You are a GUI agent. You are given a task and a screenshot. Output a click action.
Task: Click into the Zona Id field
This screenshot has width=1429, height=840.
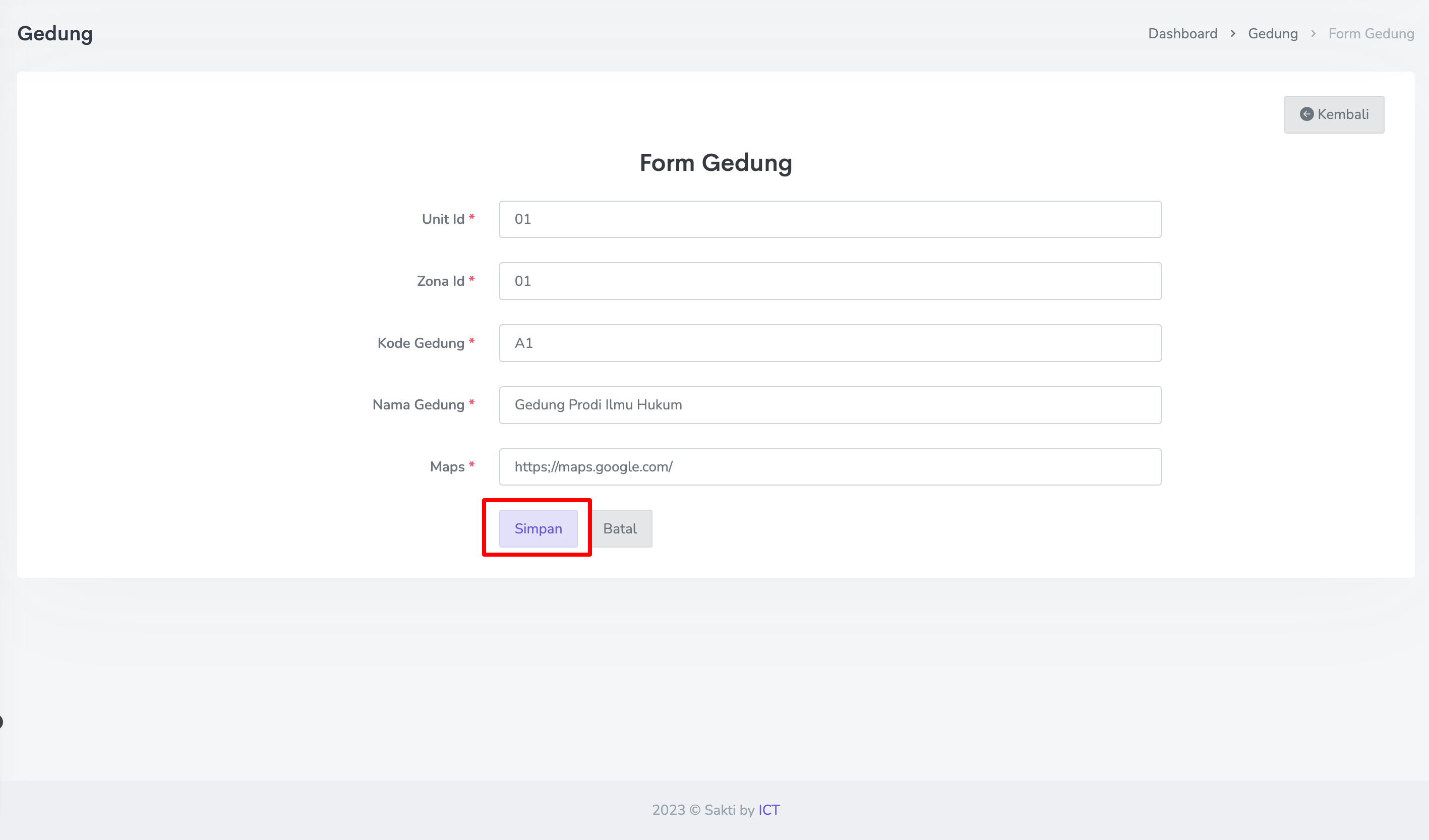coord(829,281)
